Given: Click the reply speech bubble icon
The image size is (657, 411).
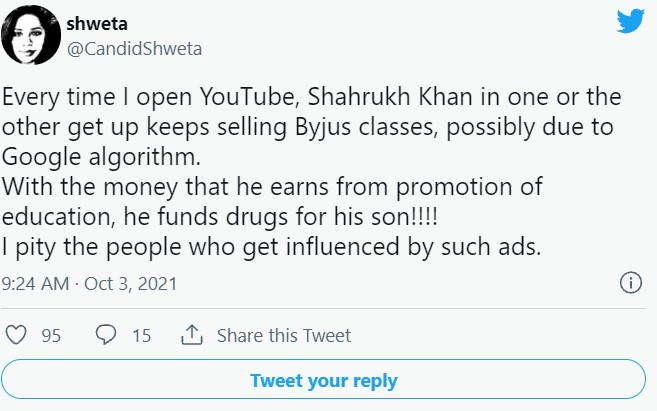Looking at the screenshot, I should pyautogui.click(x=106, y=336).
